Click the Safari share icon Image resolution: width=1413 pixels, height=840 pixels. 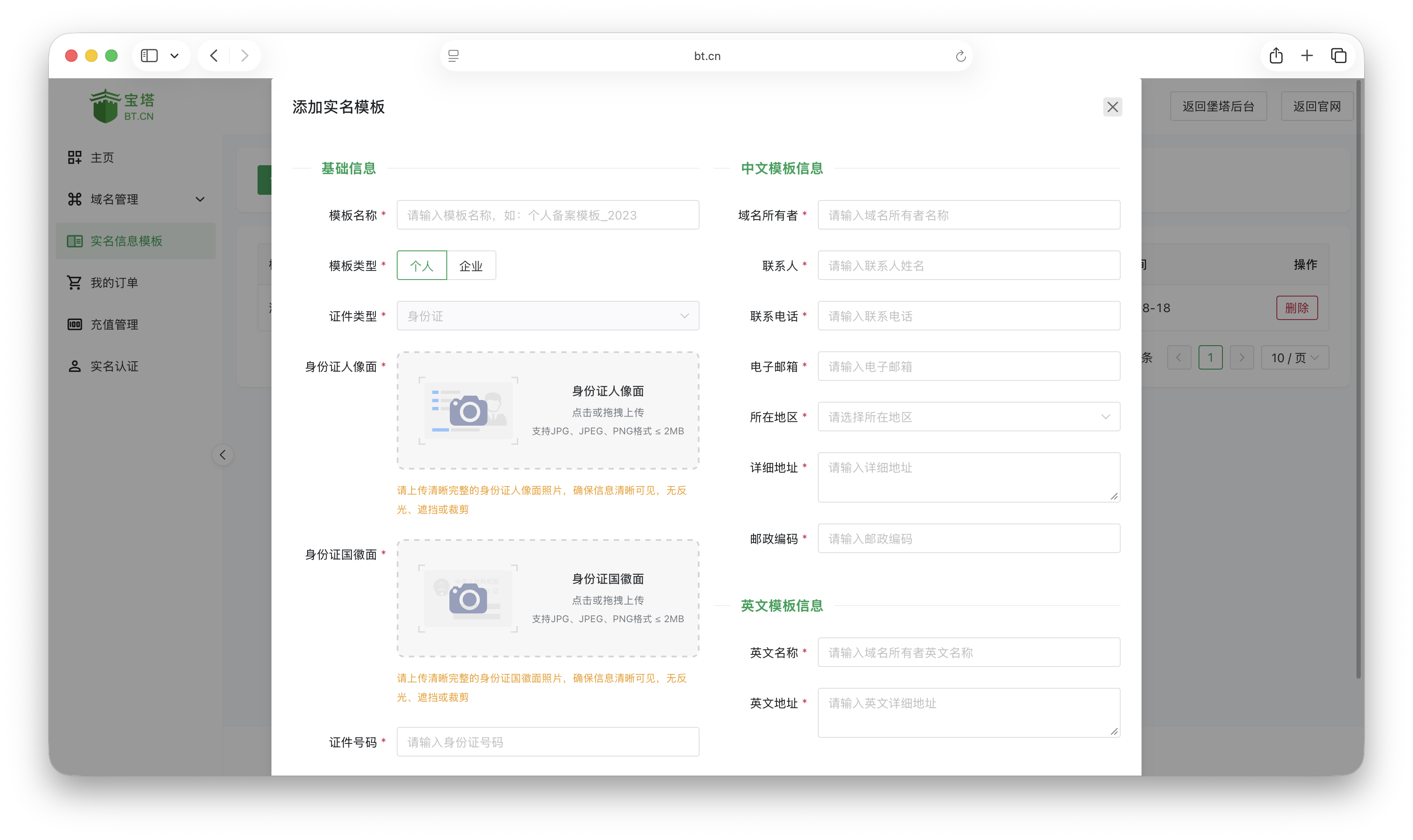pyautogui.click(x=1276, y=56)
